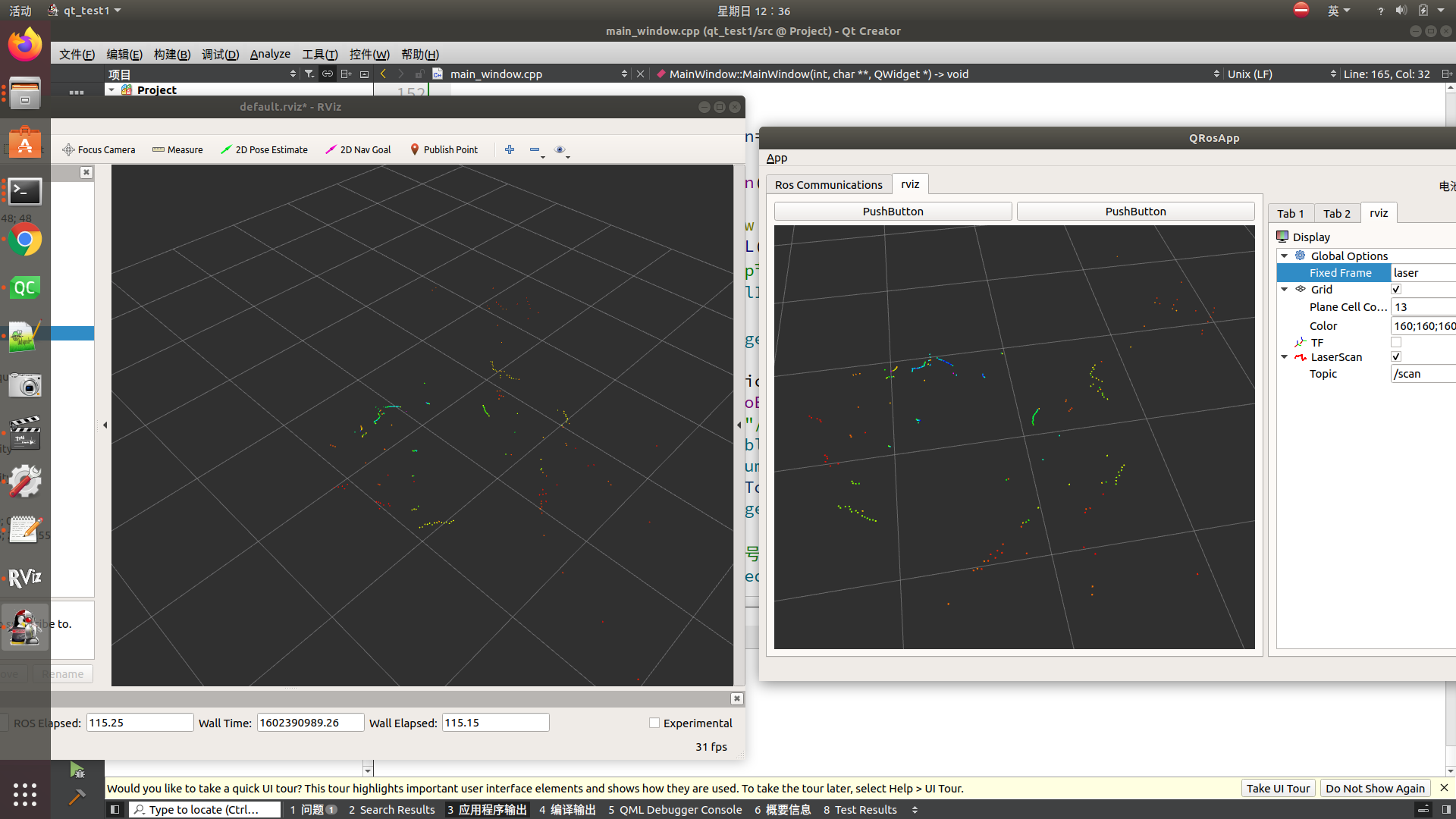
Task: Enable the TF display checkbox
Action: tap(1396, 343)
